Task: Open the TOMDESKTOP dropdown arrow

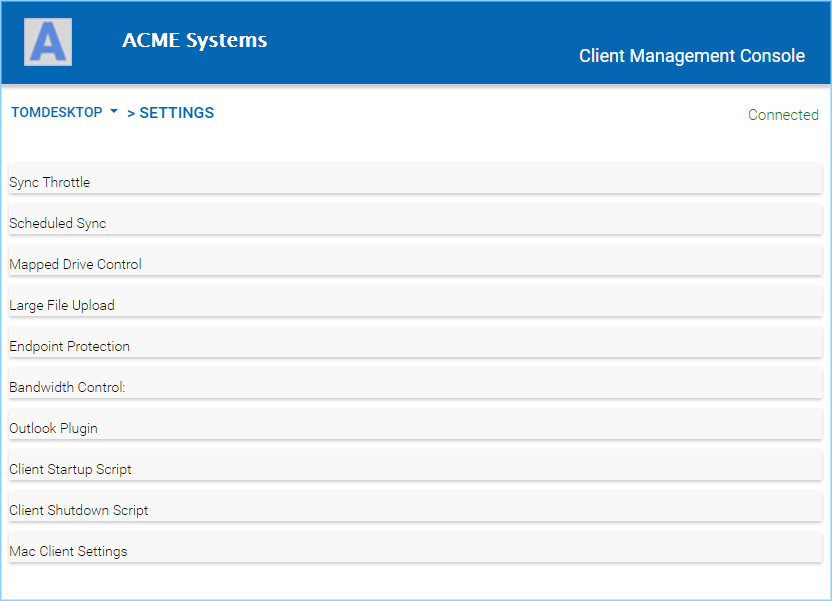Action: click(x=114, y=111)
